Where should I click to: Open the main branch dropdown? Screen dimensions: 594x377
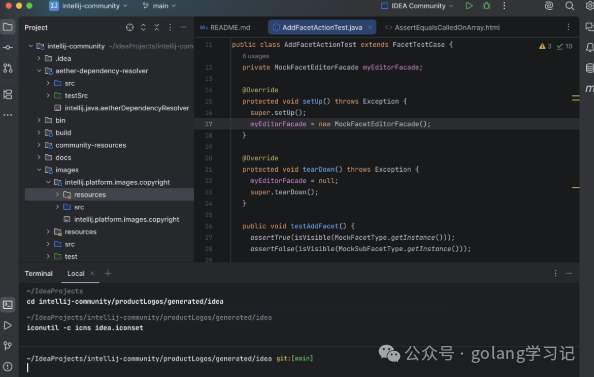159,6
